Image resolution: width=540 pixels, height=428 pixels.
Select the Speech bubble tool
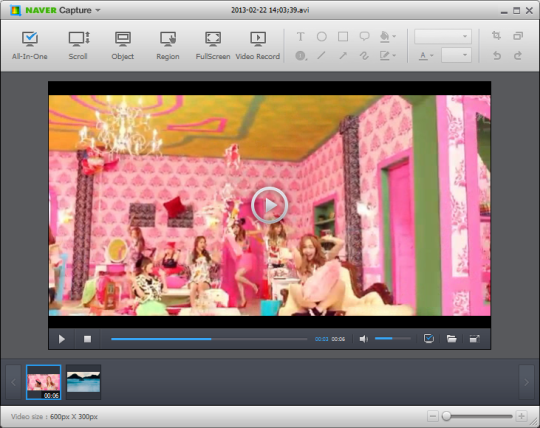click(x=364, y=36)
